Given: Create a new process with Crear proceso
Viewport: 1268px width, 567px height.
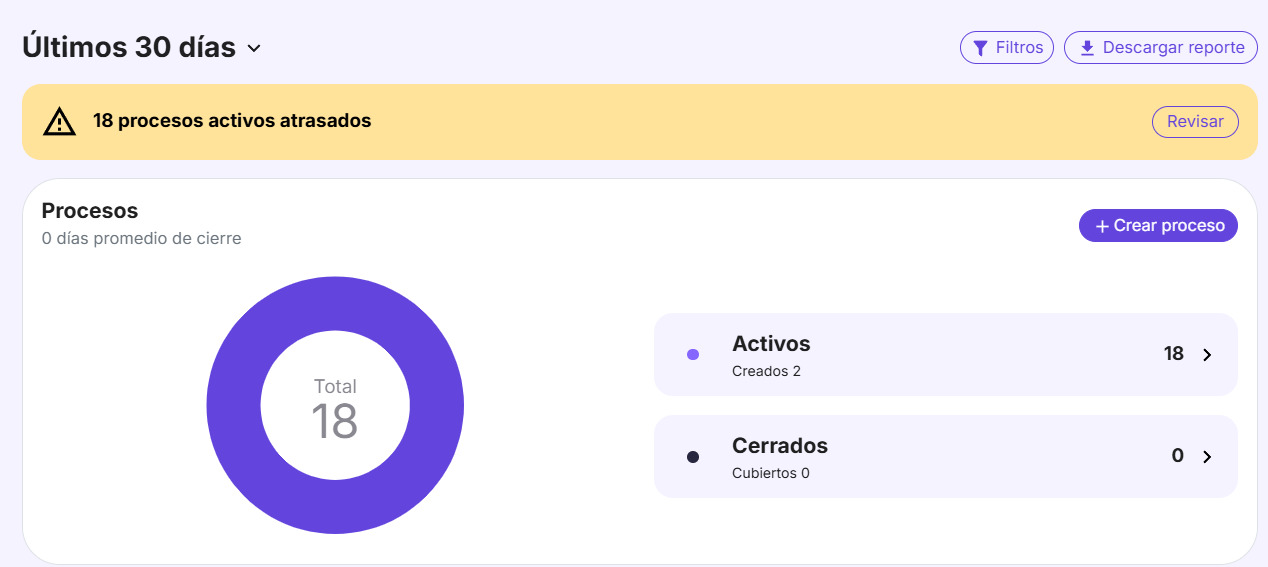Looking at the screenshot, I should click(1158, 226).
